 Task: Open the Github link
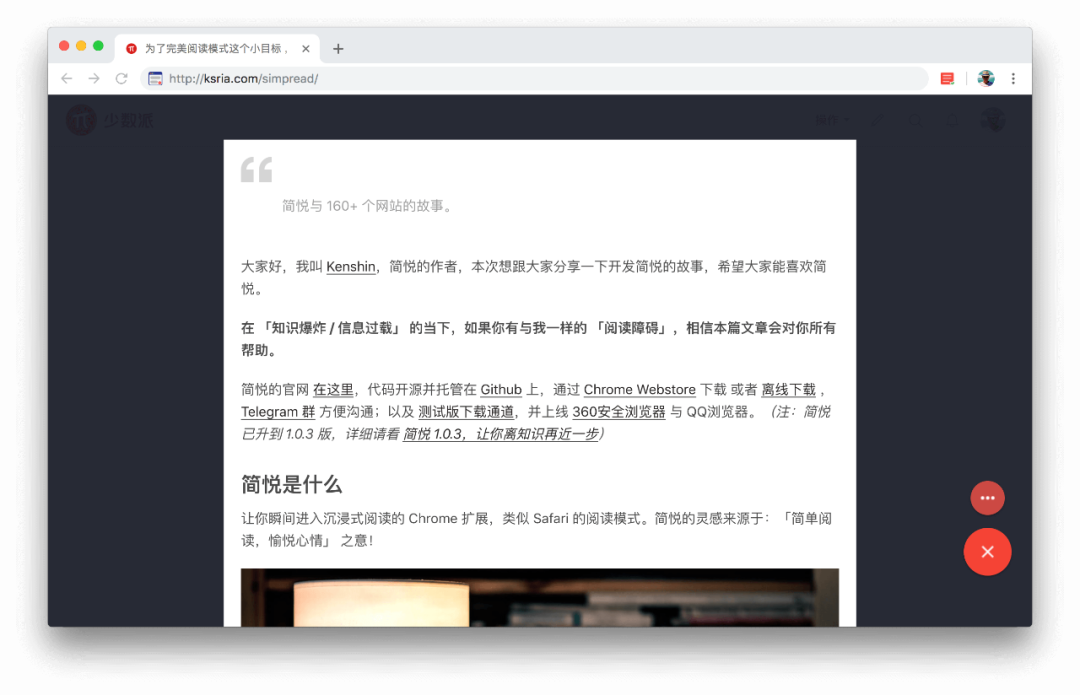(501, 390)
